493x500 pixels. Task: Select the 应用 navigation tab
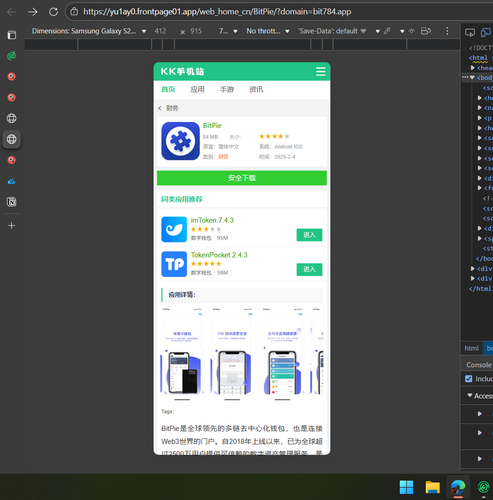(x=197, y=89)
